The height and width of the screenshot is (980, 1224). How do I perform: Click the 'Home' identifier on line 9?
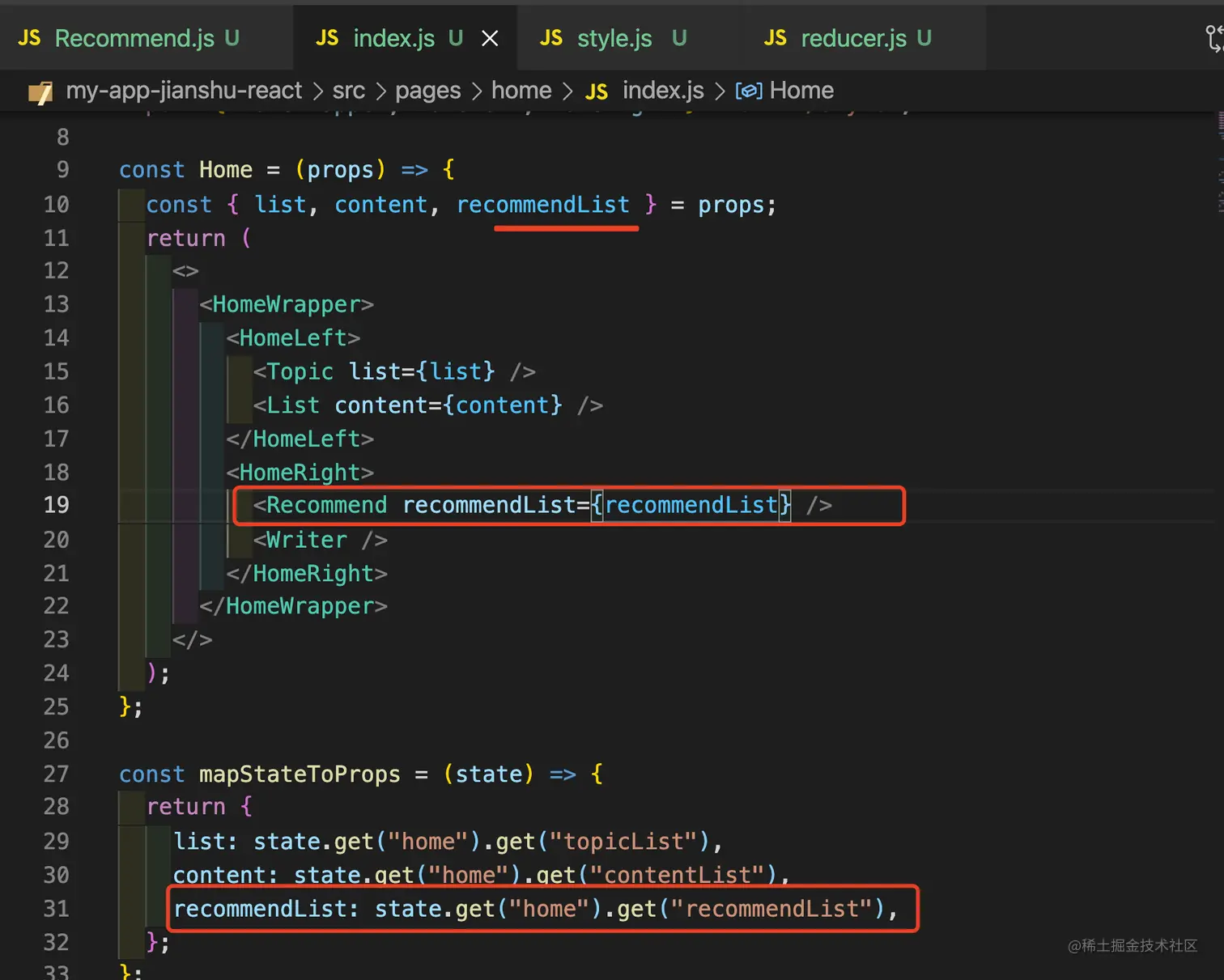226,170
